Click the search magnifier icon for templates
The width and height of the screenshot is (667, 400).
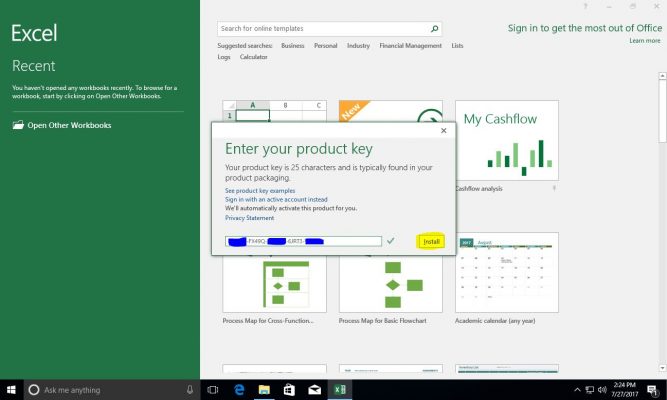[x=434, y=29]
